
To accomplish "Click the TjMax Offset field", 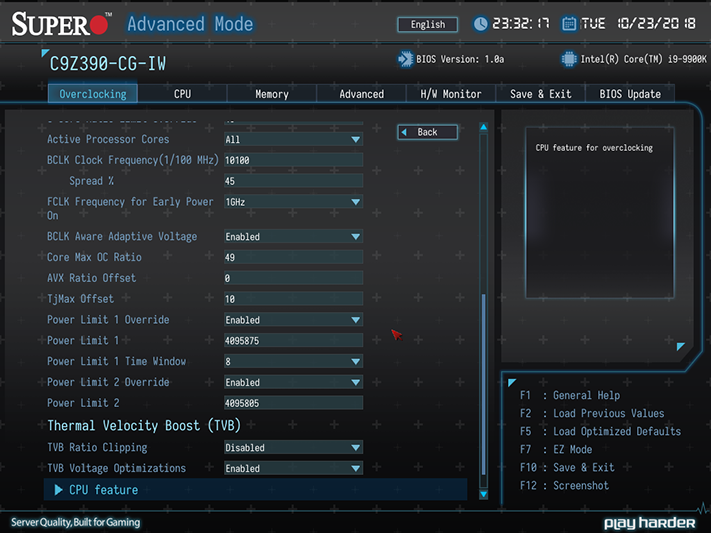I will (293, 299).
